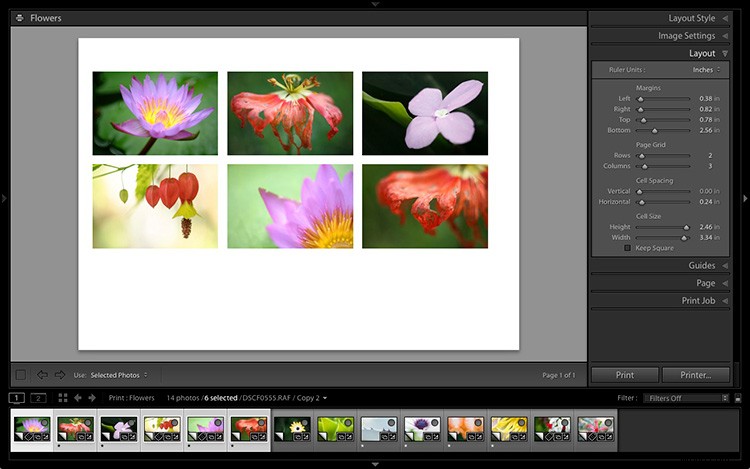The height and width of the screenshot is (469, 750).
Task: Adjust the Page Grid Rows slider
Action: pyautogui.click(x=642, y=156)
